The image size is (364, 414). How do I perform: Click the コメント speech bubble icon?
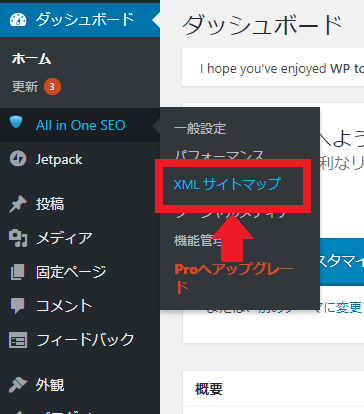(17, 306)
